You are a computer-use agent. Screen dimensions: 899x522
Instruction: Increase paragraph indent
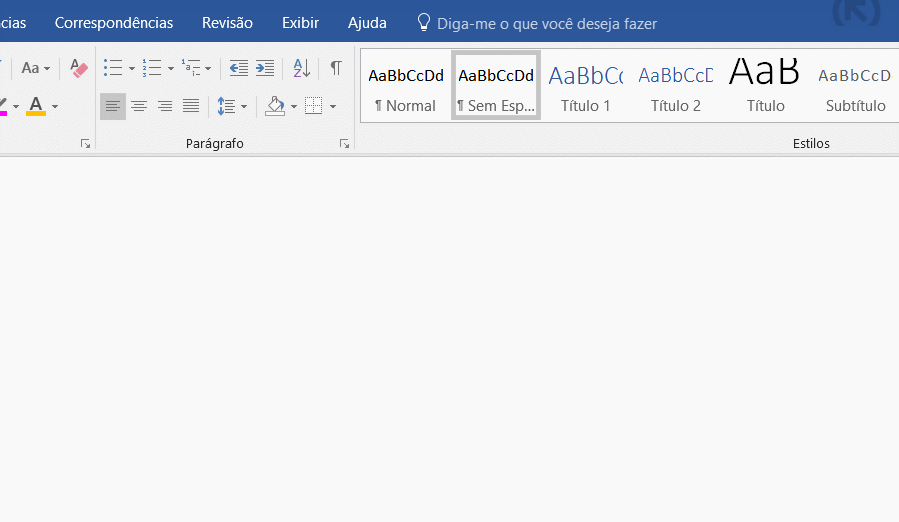[265, 68]
